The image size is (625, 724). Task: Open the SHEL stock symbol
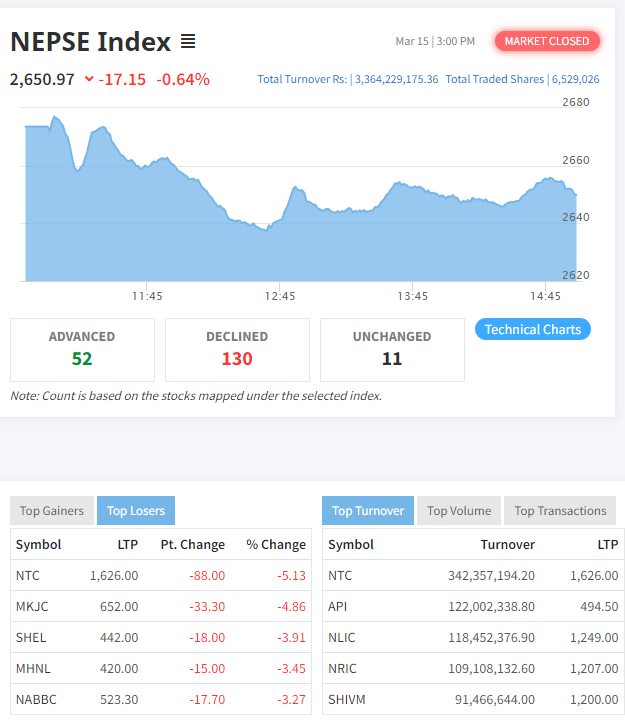pyautogui.click(x=30, y=638)
